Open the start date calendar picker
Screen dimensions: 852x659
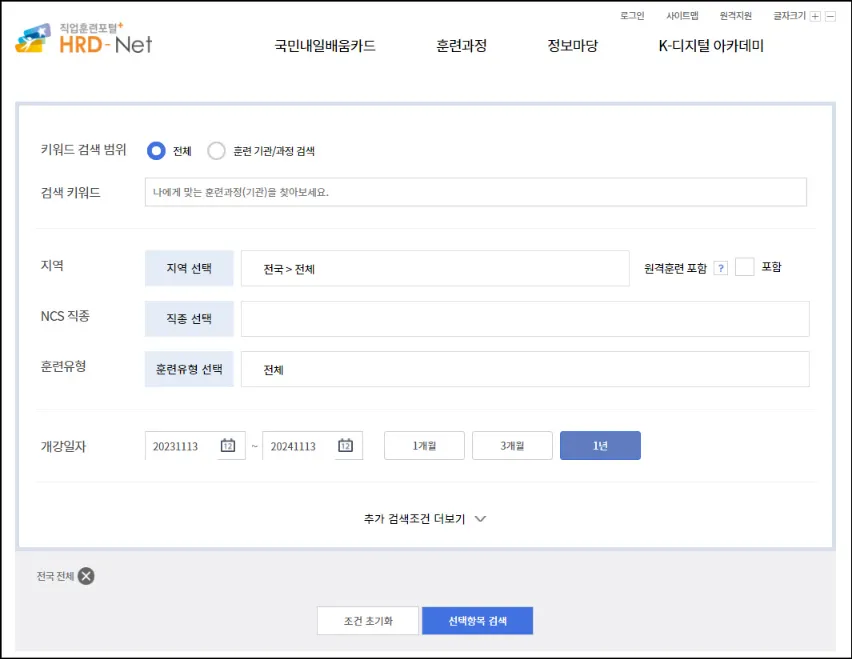tap(228, 445)
